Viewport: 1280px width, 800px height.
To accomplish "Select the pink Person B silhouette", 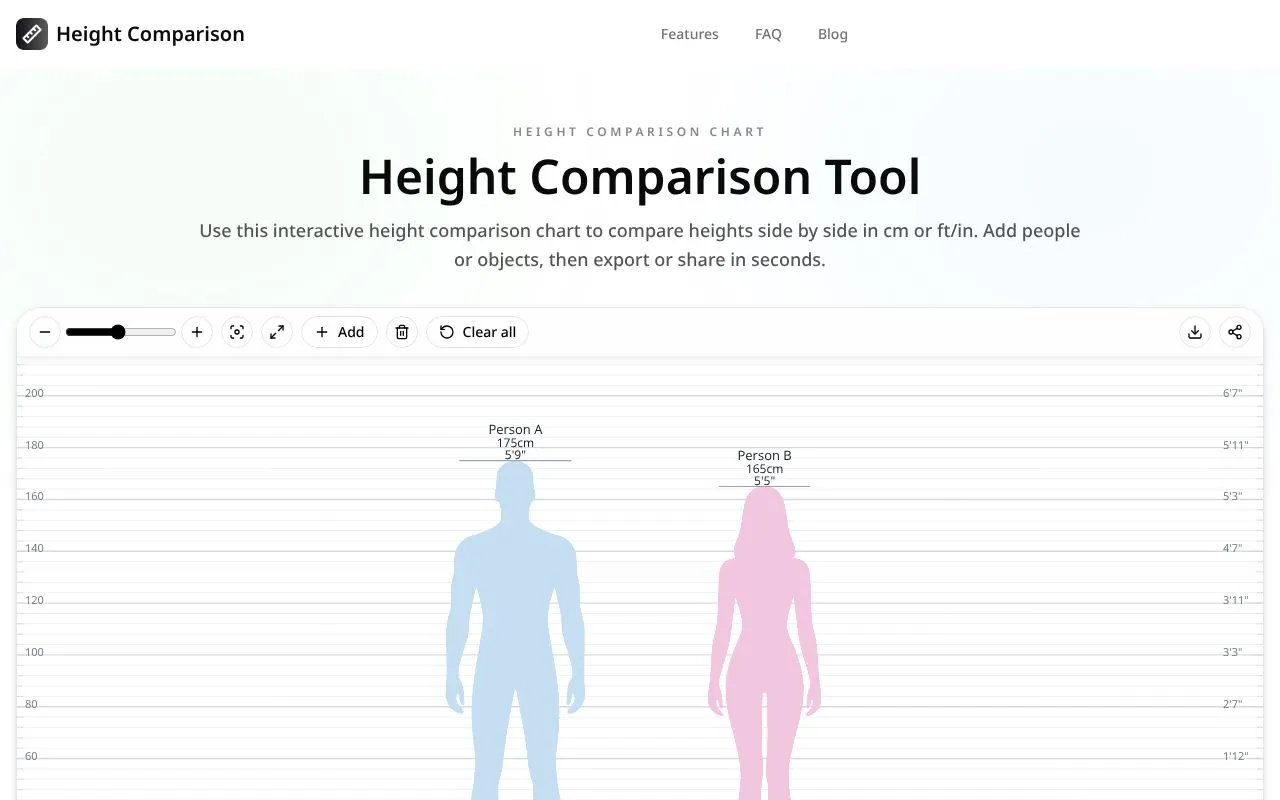I will (765, 643).
